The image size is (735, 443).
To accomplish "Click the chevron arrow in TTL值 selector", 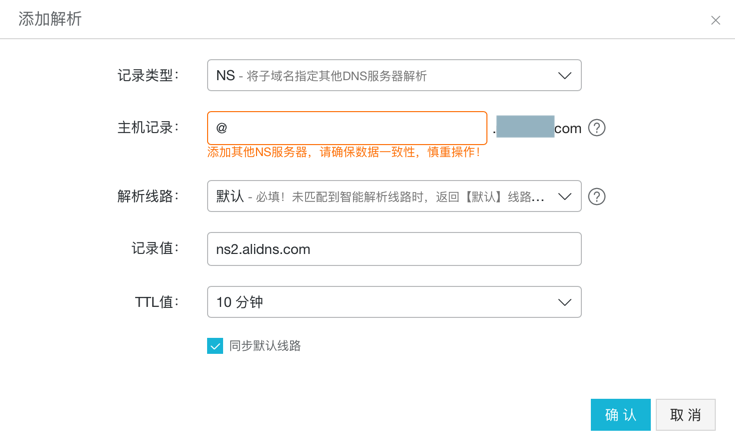I will pos(564,302).
